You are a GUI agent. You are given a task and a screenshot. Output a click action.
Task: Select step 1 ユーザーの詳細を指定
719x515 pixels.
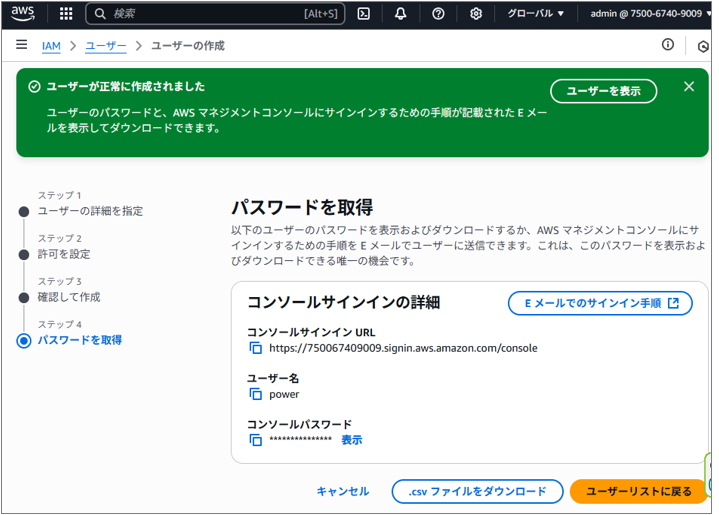tap(90, 211)
